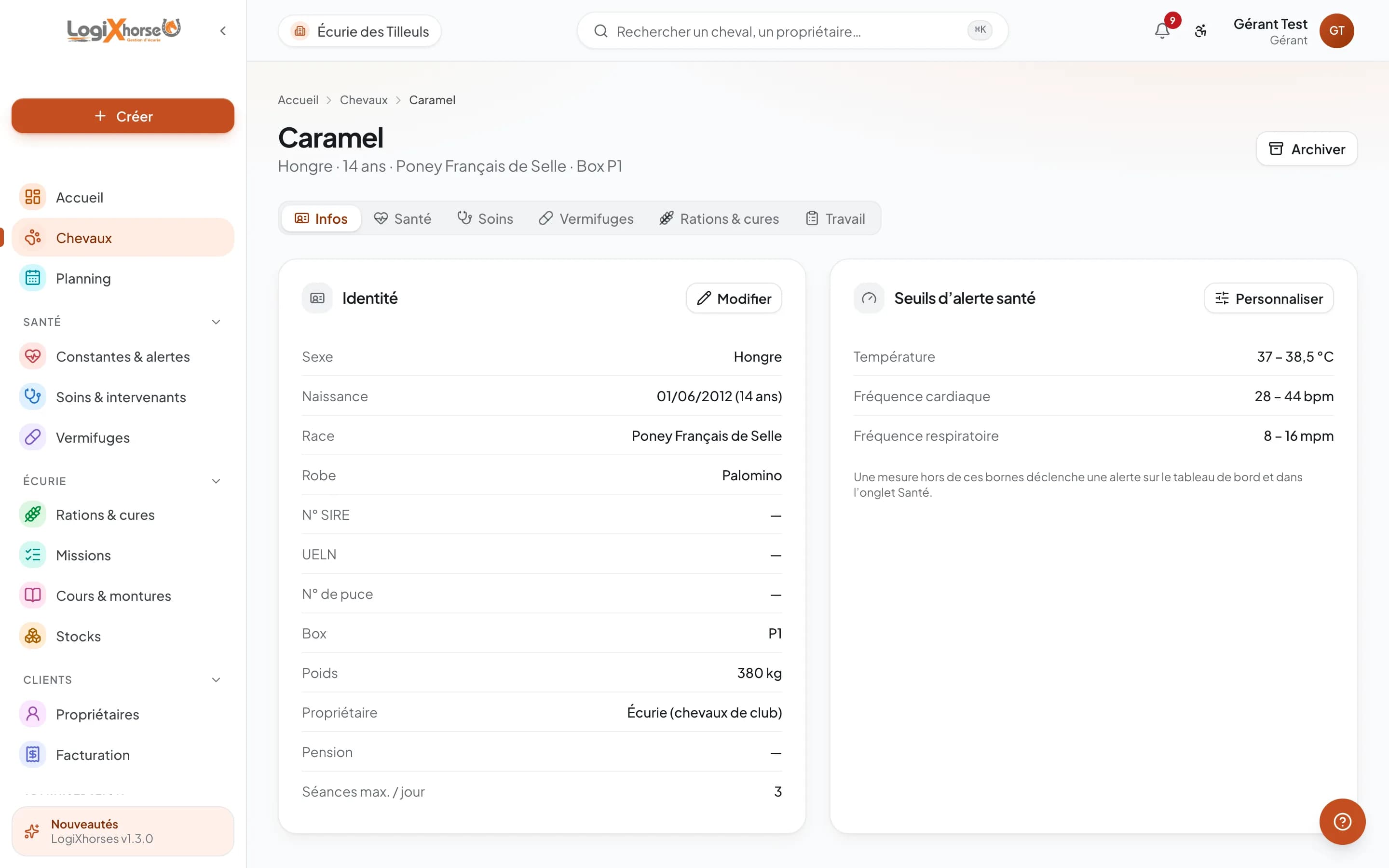1389x868 pixels.
Task: Go to Chevaux breadcrumb link
Action: click(x=363, y=100)
